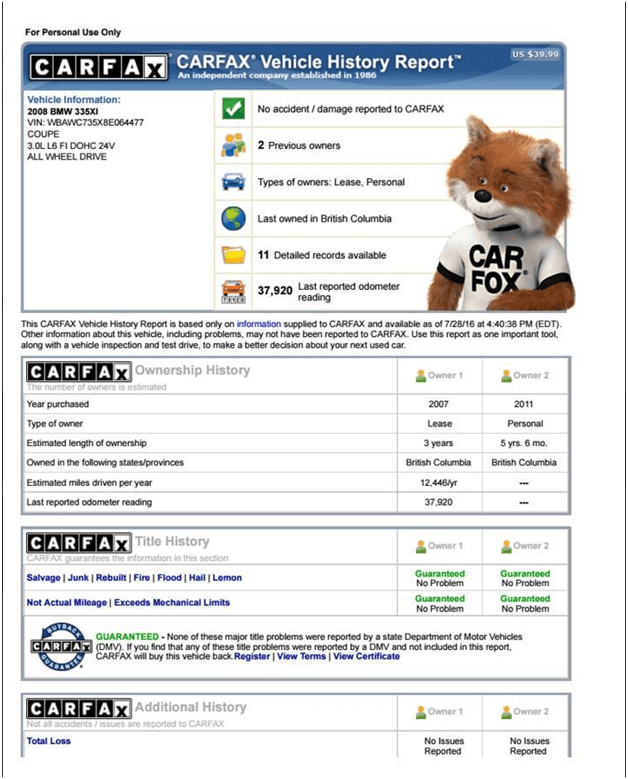The width and height of the screenshot is (628, 779).
Task: Open the Fire title link
Action: coord(142,578)
